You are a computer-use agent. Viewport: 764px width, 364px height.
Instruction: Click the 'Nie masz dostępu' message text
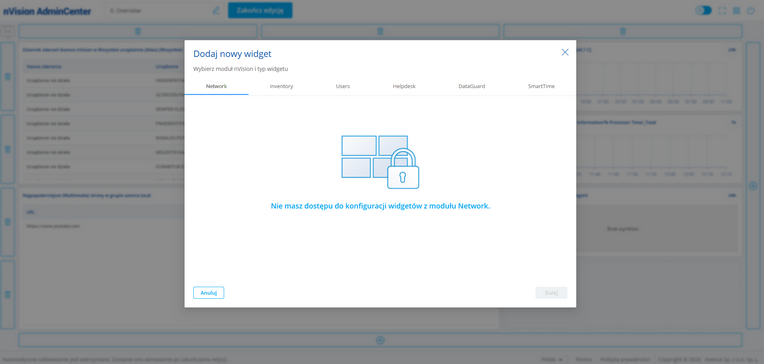380,206
